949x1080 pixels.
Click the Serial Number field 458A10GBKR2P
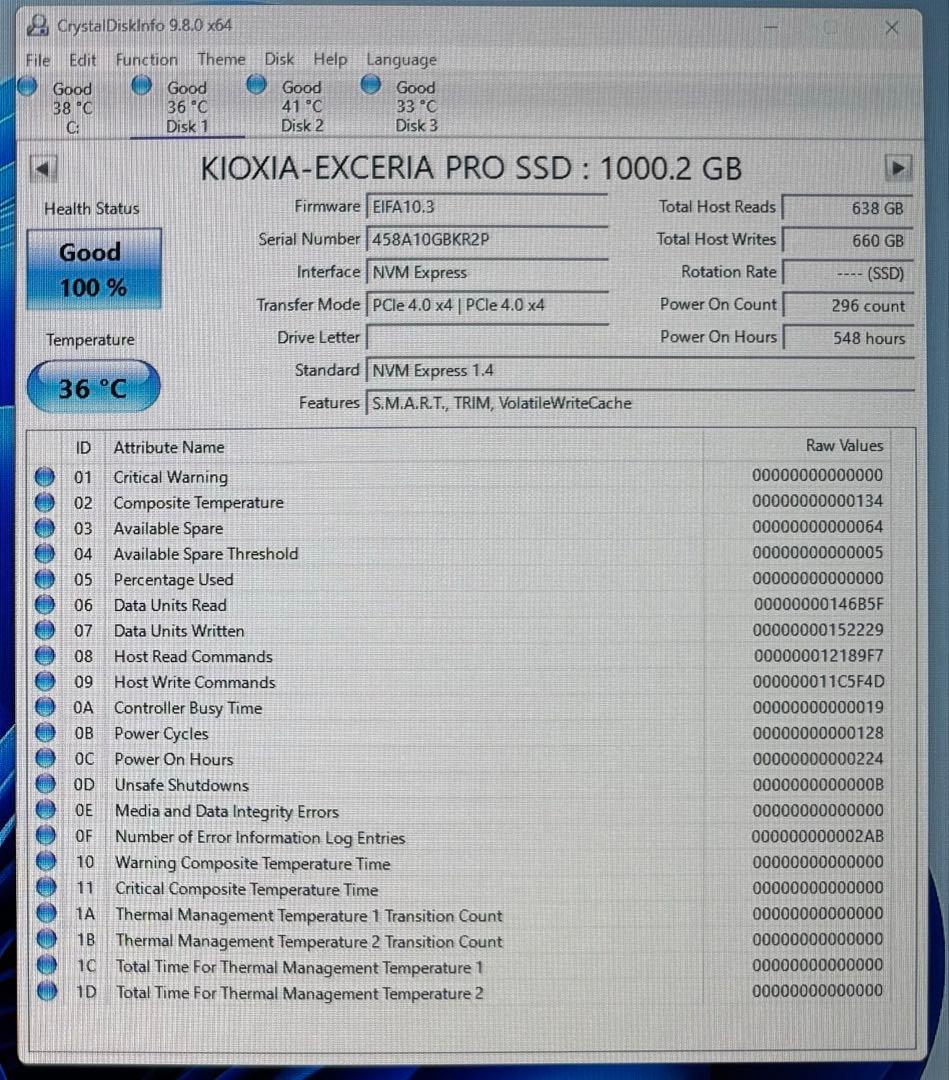(x=487, y=239)
